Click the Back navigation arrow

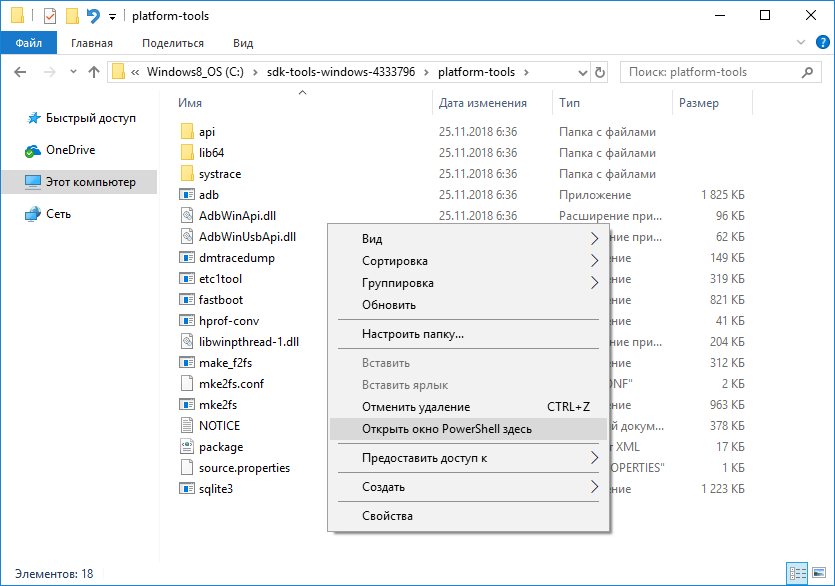point(21,72)
